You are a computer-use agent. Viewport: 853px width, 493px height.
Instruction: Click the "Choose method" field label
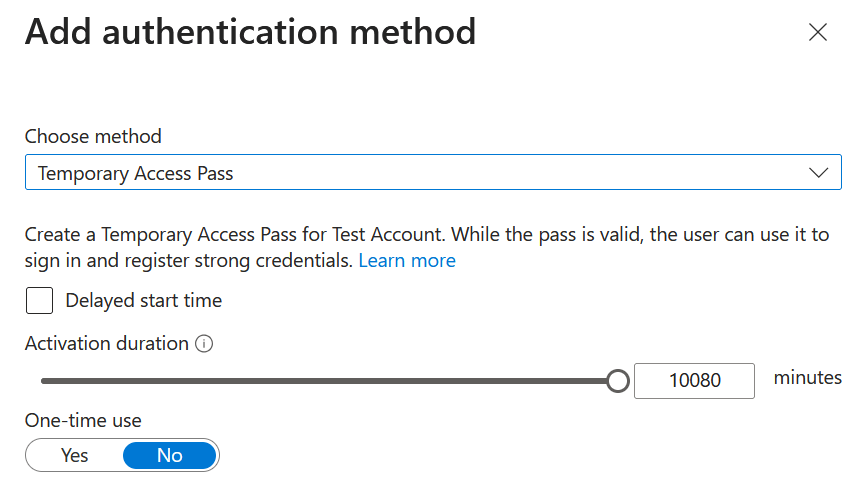pyautogui.click(x=93, y=137)
